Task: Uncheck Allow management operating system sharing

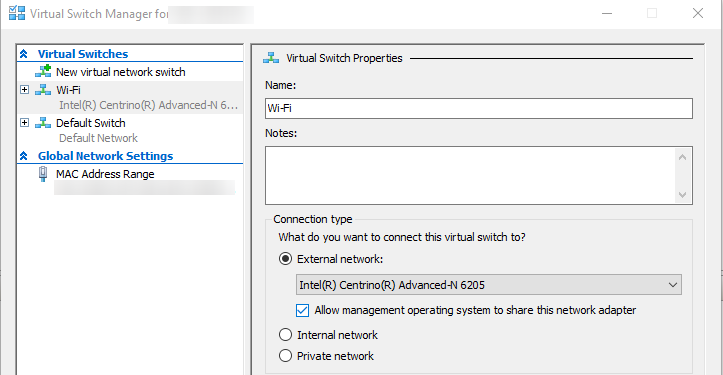Action: 302,310
